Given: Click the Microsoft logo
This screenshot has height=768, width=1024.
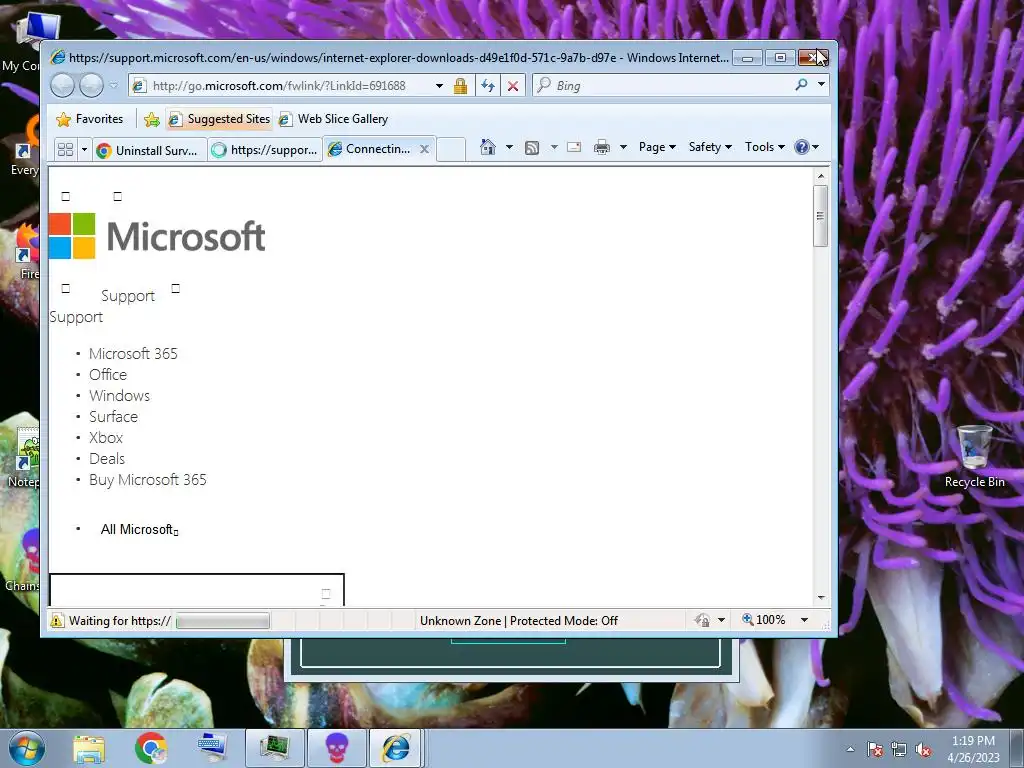Looking at the screenshot, I should coord(157,236).
